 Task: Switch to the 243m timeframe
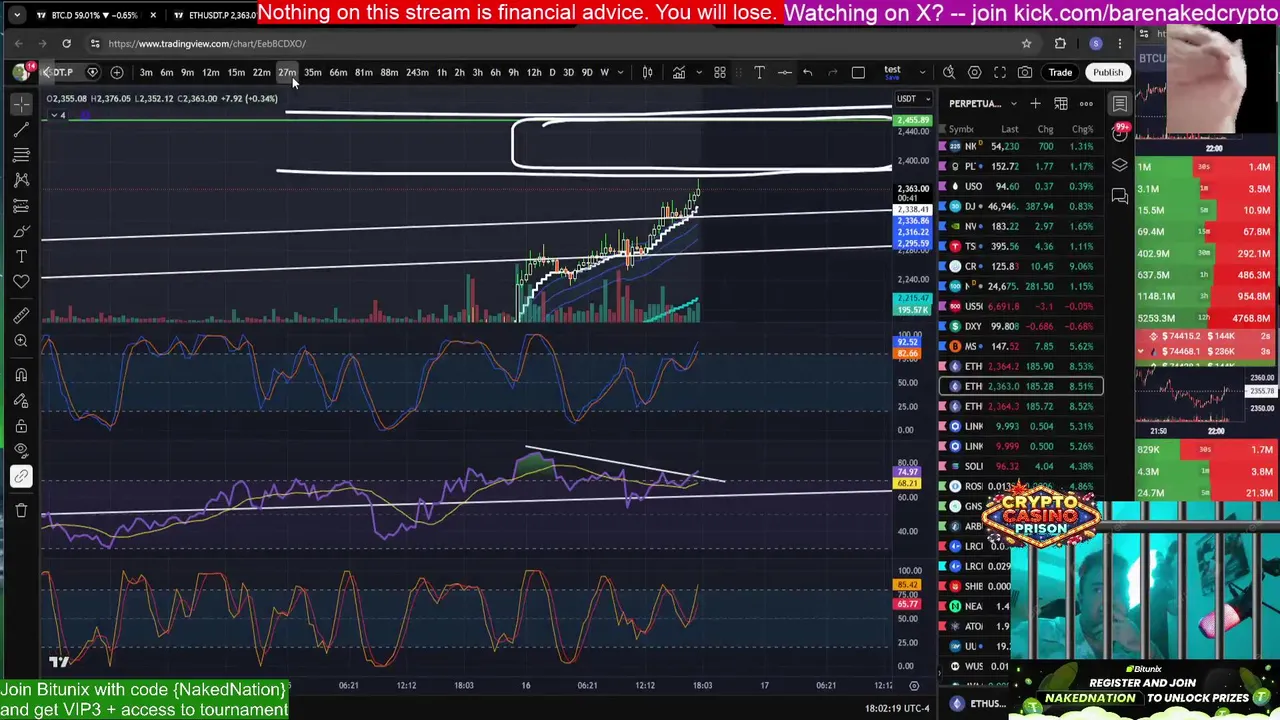coord(417,72)
